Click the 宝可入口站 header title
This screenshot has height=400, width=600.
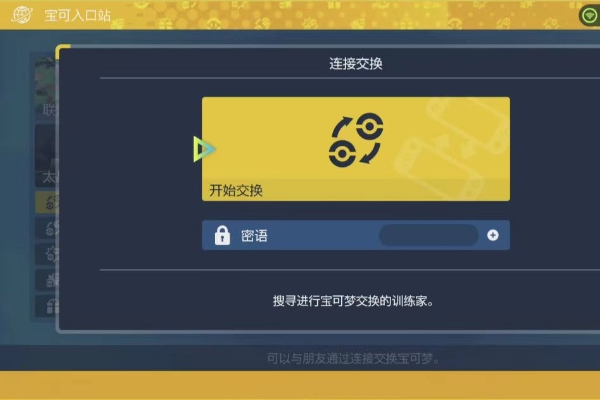pyautogui.click(x=78, y=15)
